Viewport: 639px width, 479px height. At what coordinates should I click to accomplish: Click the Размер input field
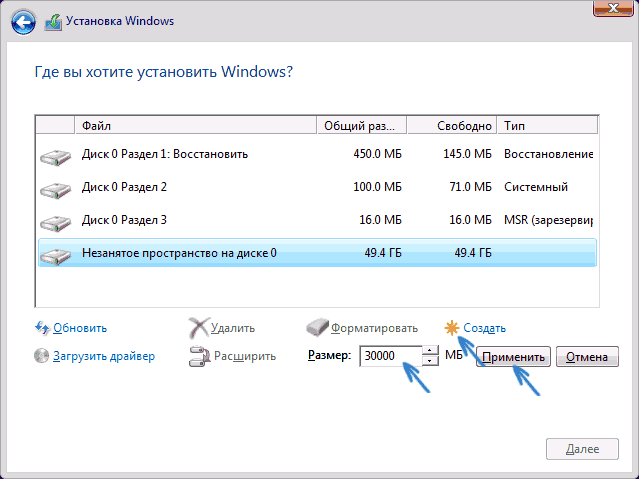click(391, 356)
